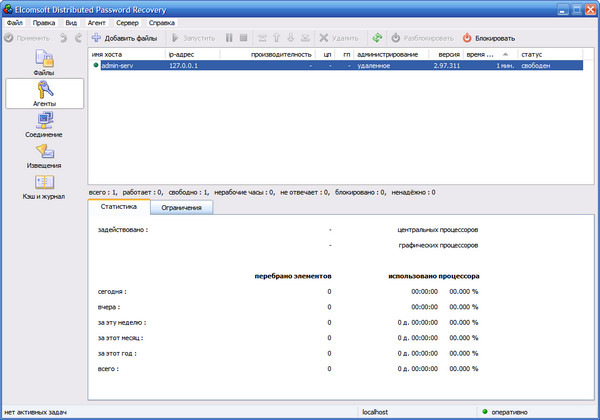This screenshot has width=600, height=420.
Task: Open the Файлы section in sidebar
Action: (43, 62)
